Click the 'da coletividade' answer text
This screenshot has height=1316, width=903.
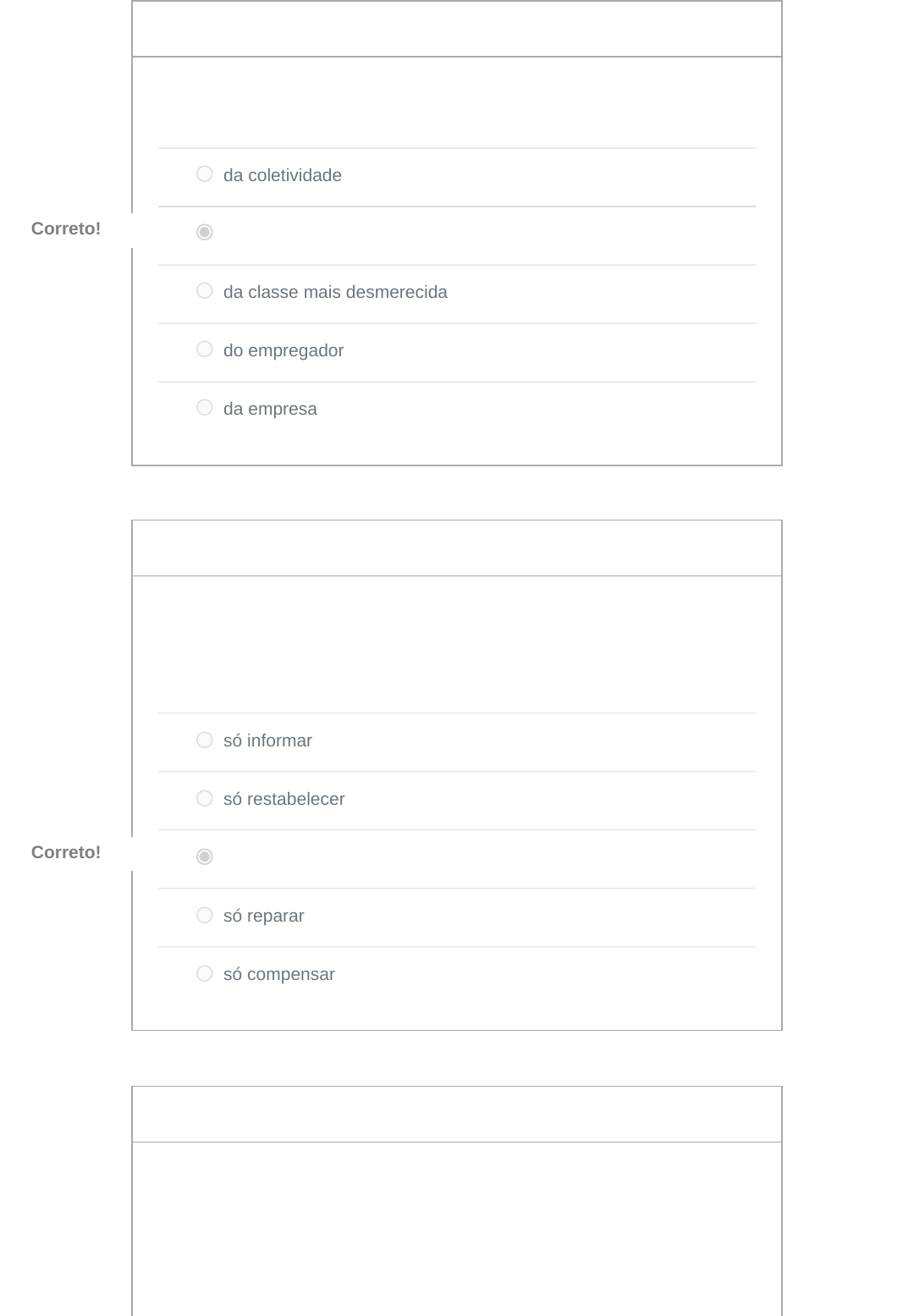pyautogui.click(x=283, y=175)
